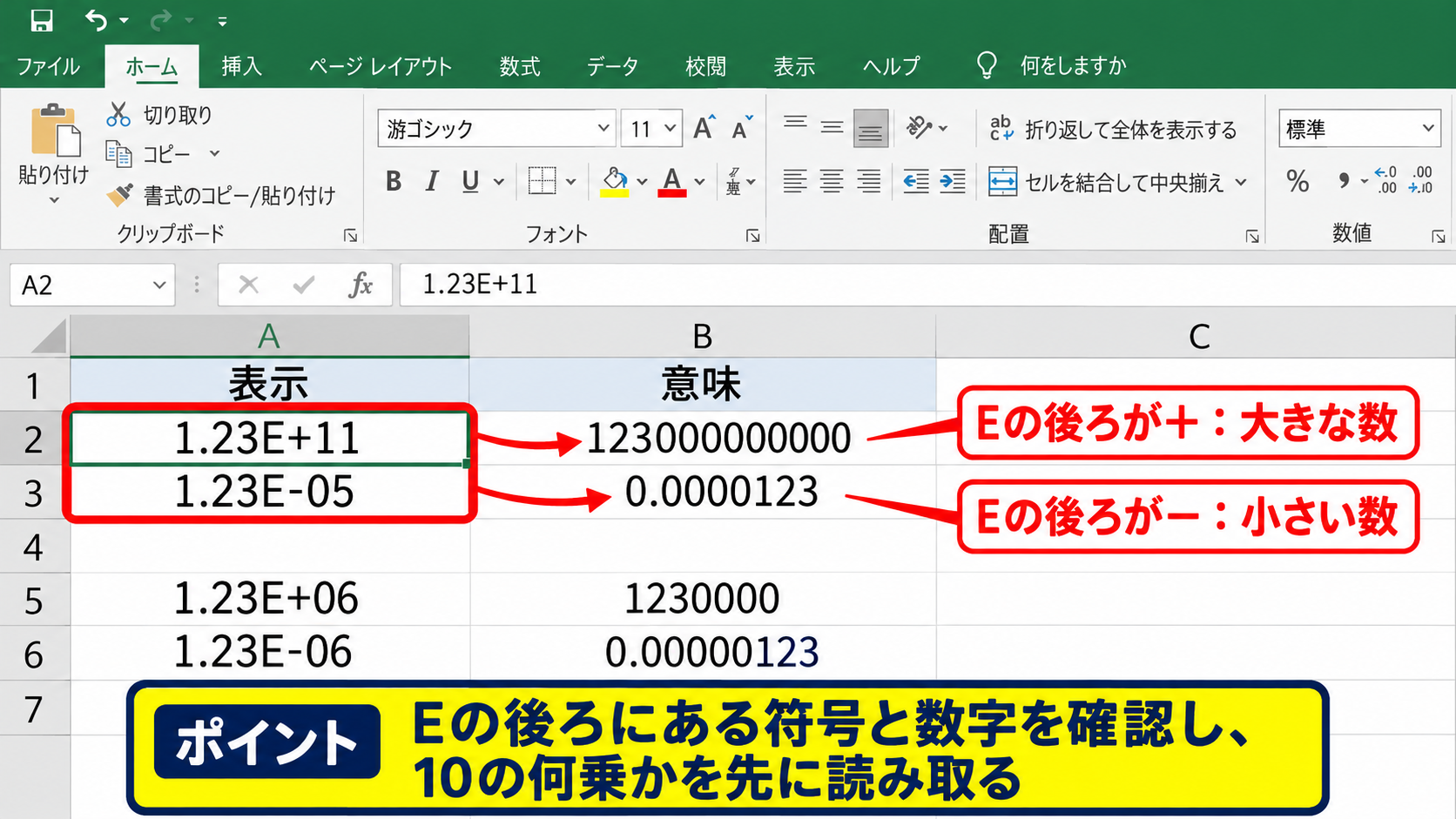Screen dimensions: 1456x819
Task: Click the Paste (貼り付け) button
Action: tap(54, 144)
